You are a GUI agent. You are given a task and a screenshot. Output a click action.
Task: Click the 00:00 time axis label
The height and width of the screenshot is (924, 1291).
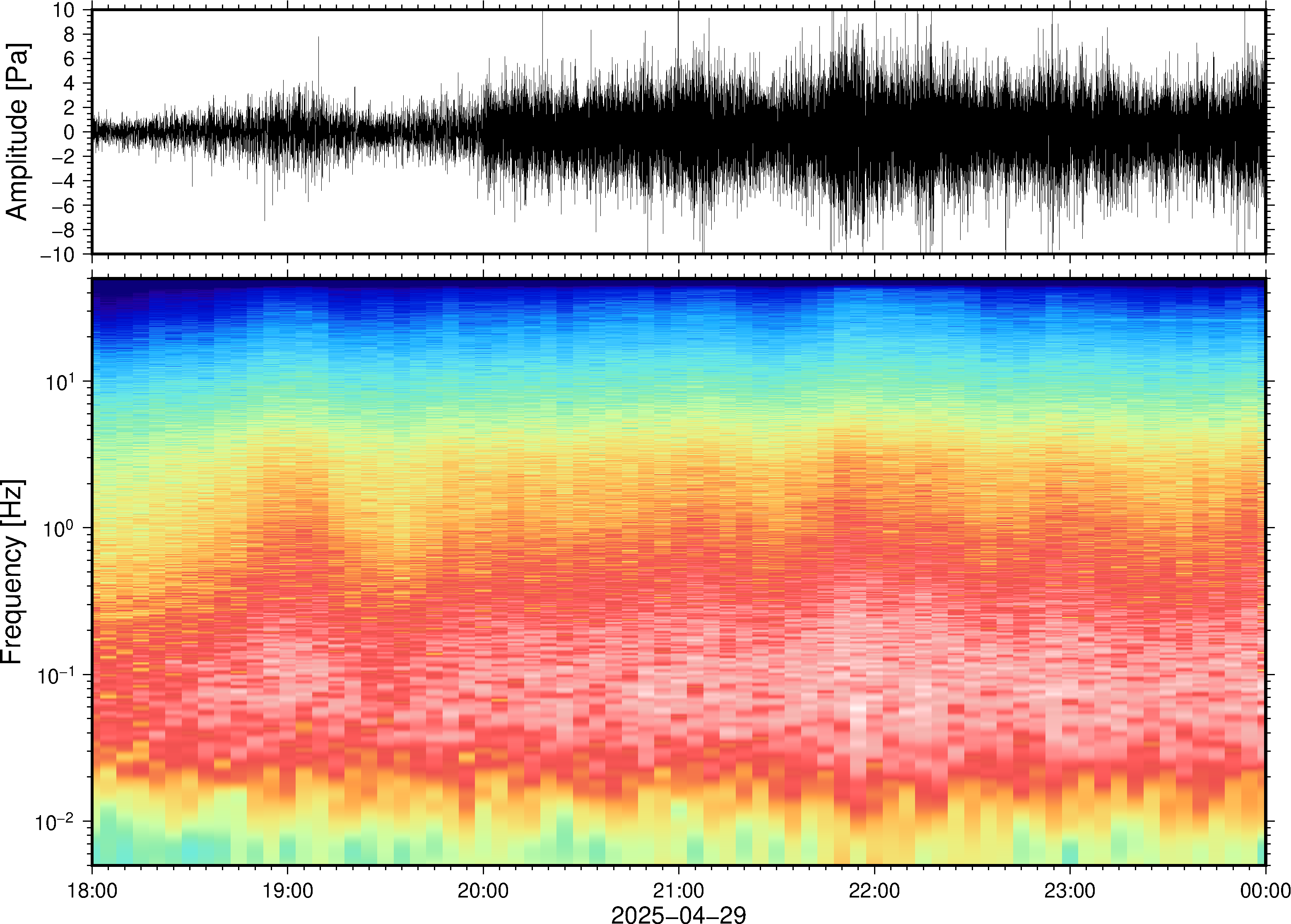point(1265,890)
